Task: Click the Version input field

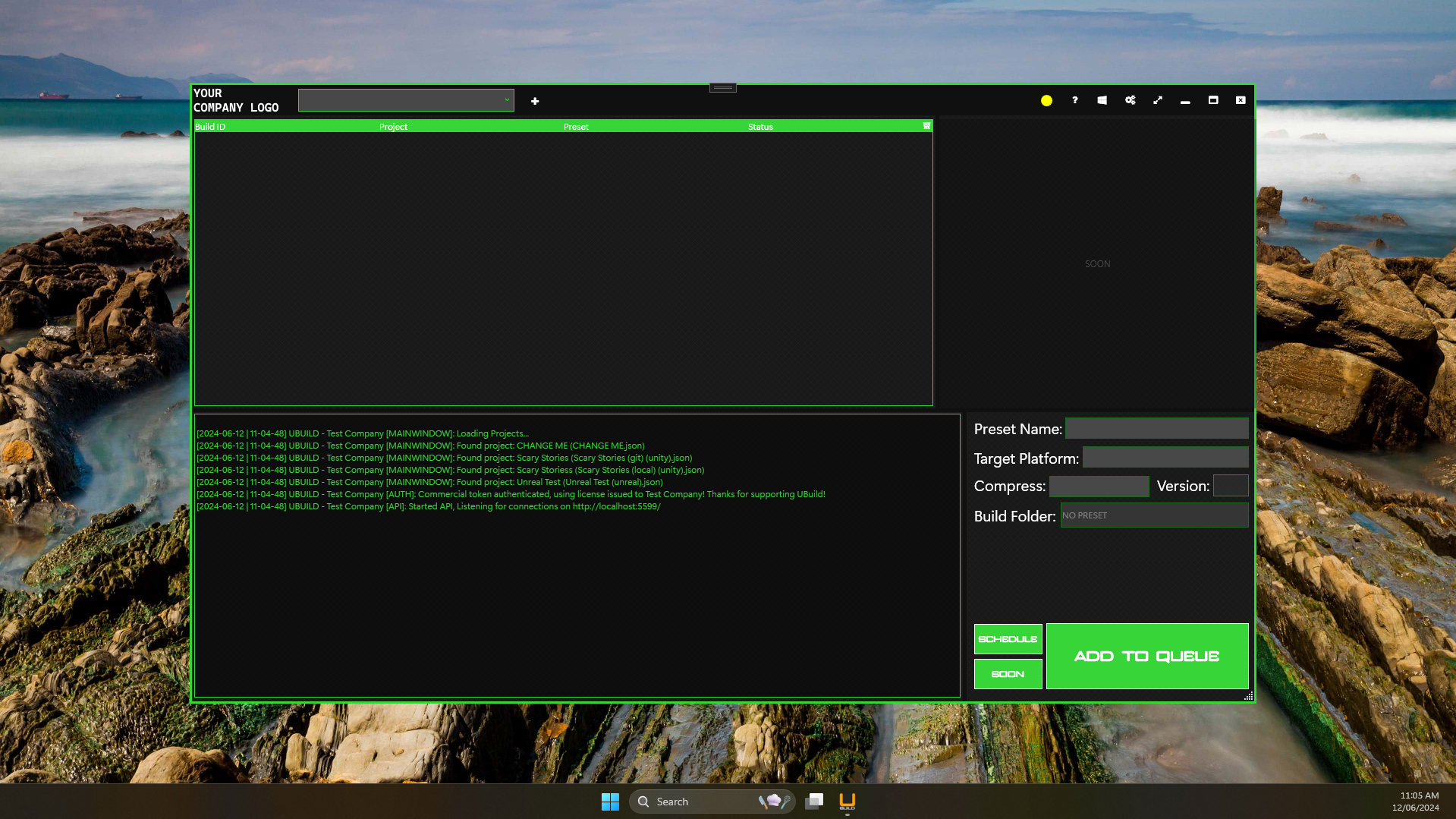Action: pyautogui.click(x=1230, y=486)
